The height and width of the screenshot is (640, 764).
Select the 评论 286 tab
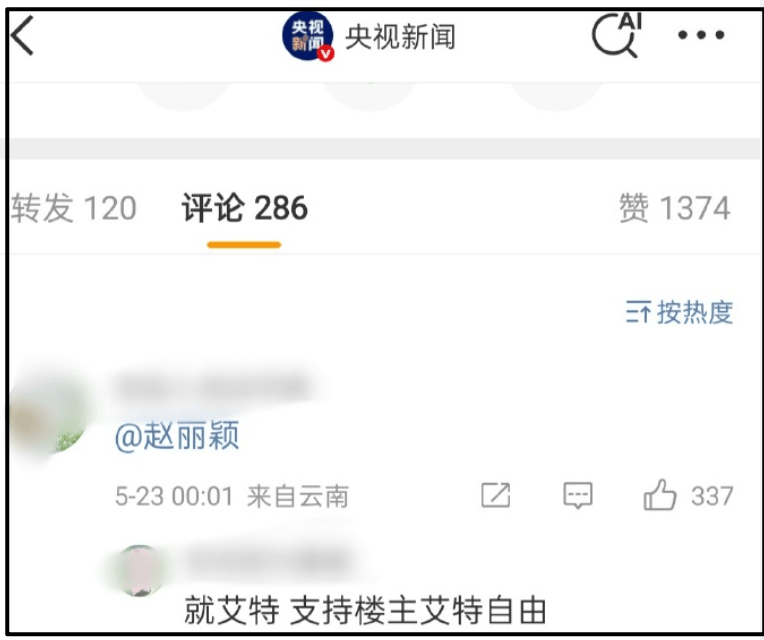pyautogui.click(x=245, y=208)
